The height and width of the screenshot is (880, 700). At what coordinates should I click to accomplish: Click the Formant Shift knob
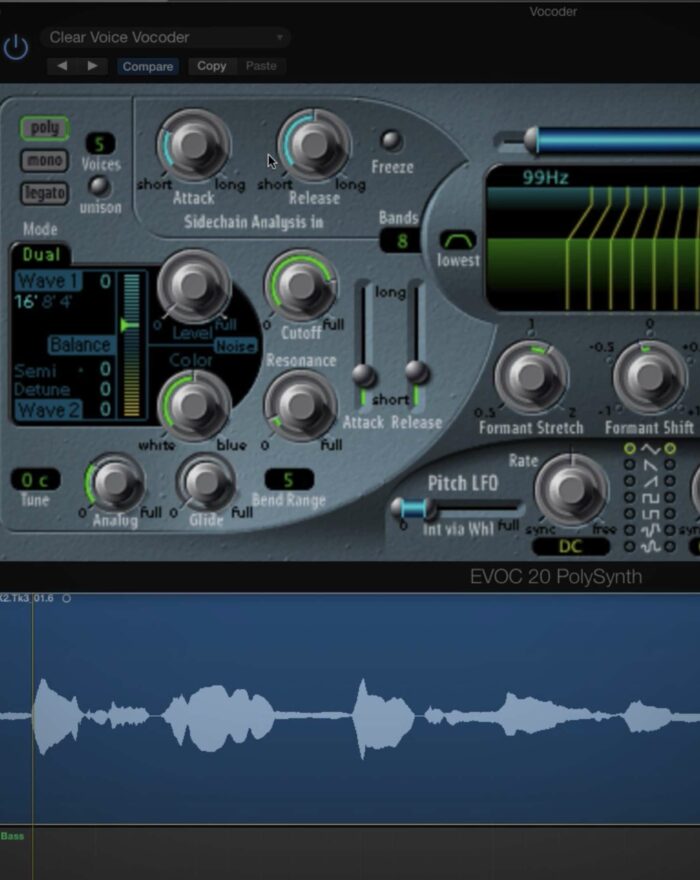click(649, 377)
